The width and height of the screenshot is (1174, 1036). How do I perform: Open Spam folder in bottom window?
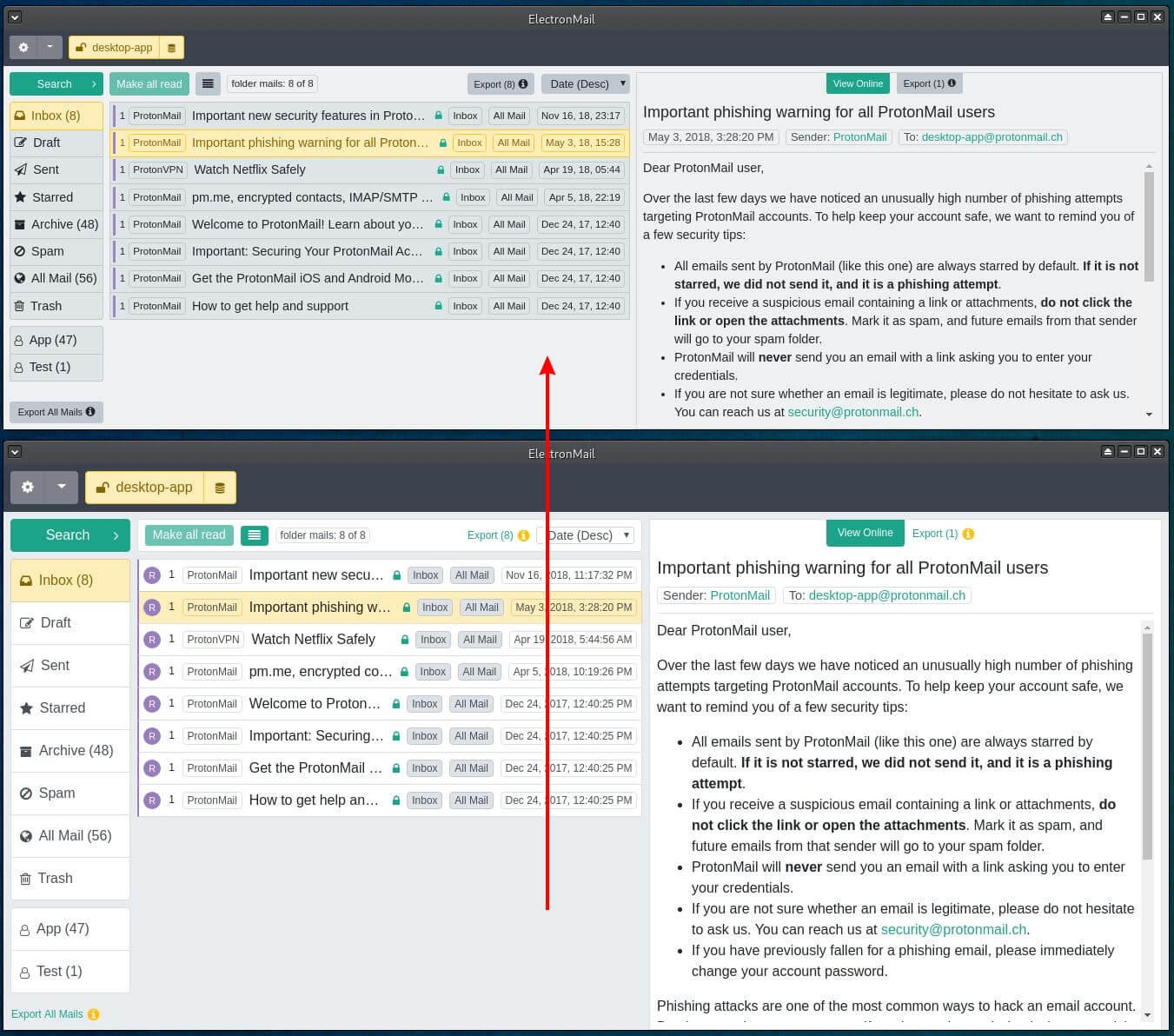(70, 794)
